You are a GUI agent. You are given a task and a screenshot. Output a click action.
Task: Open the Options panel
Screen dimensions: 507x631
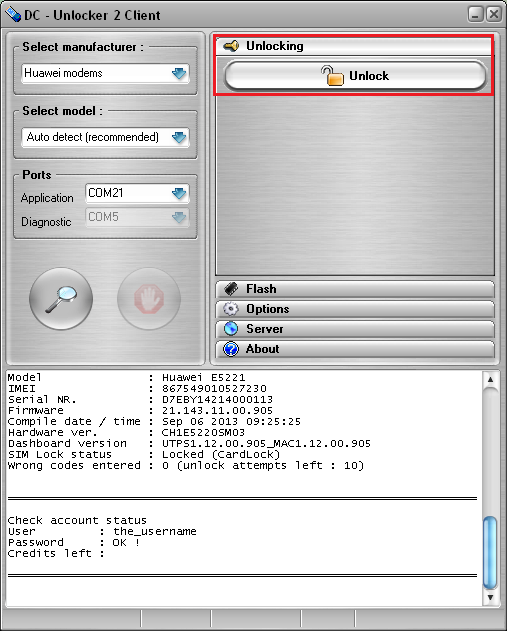point(355,309)
